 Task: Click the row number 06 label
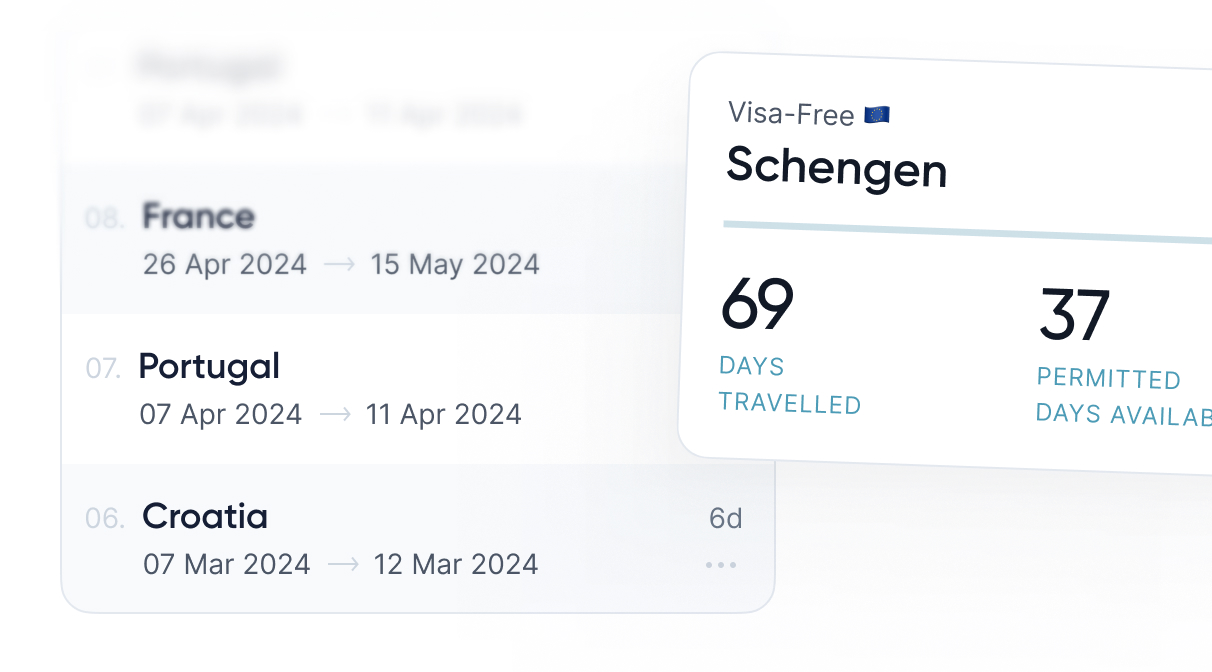click(105, 518)
